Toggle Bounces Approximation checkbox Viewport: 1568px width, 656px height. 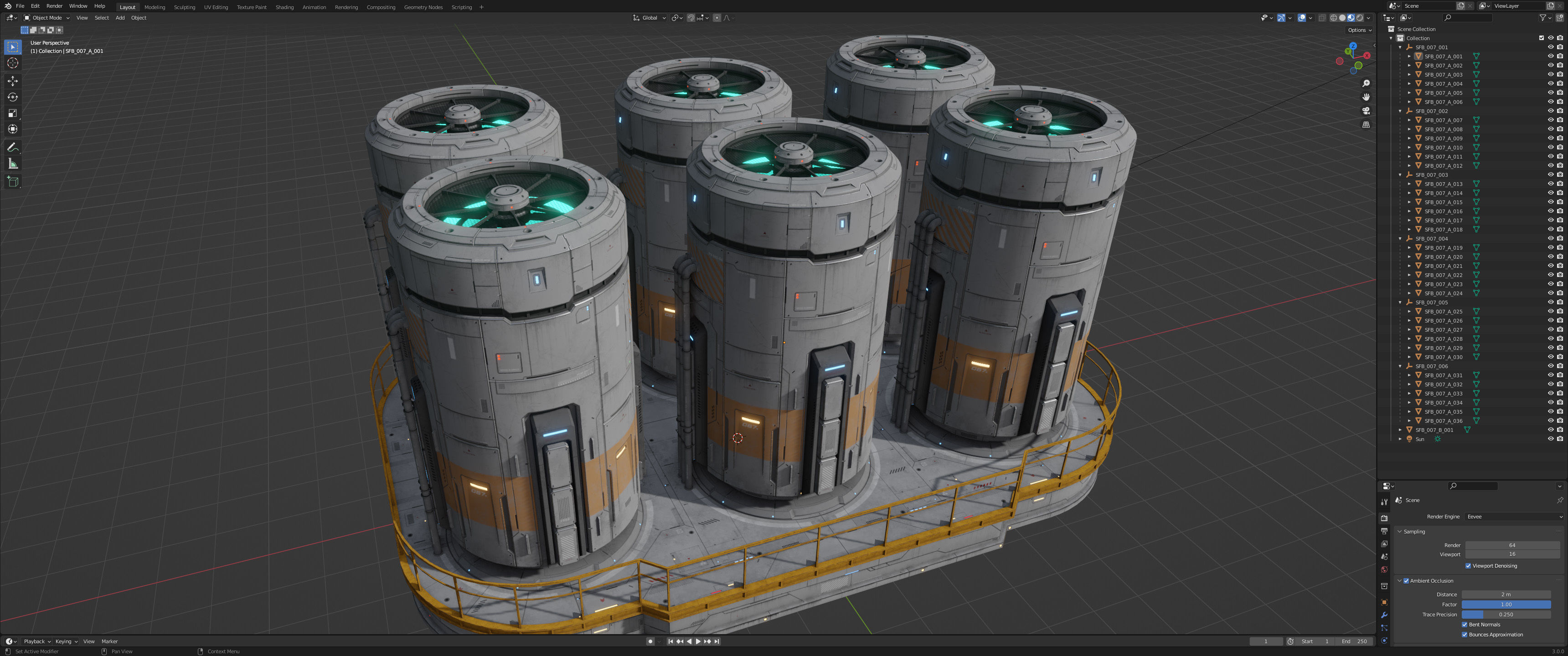[x=1465, y=635]
